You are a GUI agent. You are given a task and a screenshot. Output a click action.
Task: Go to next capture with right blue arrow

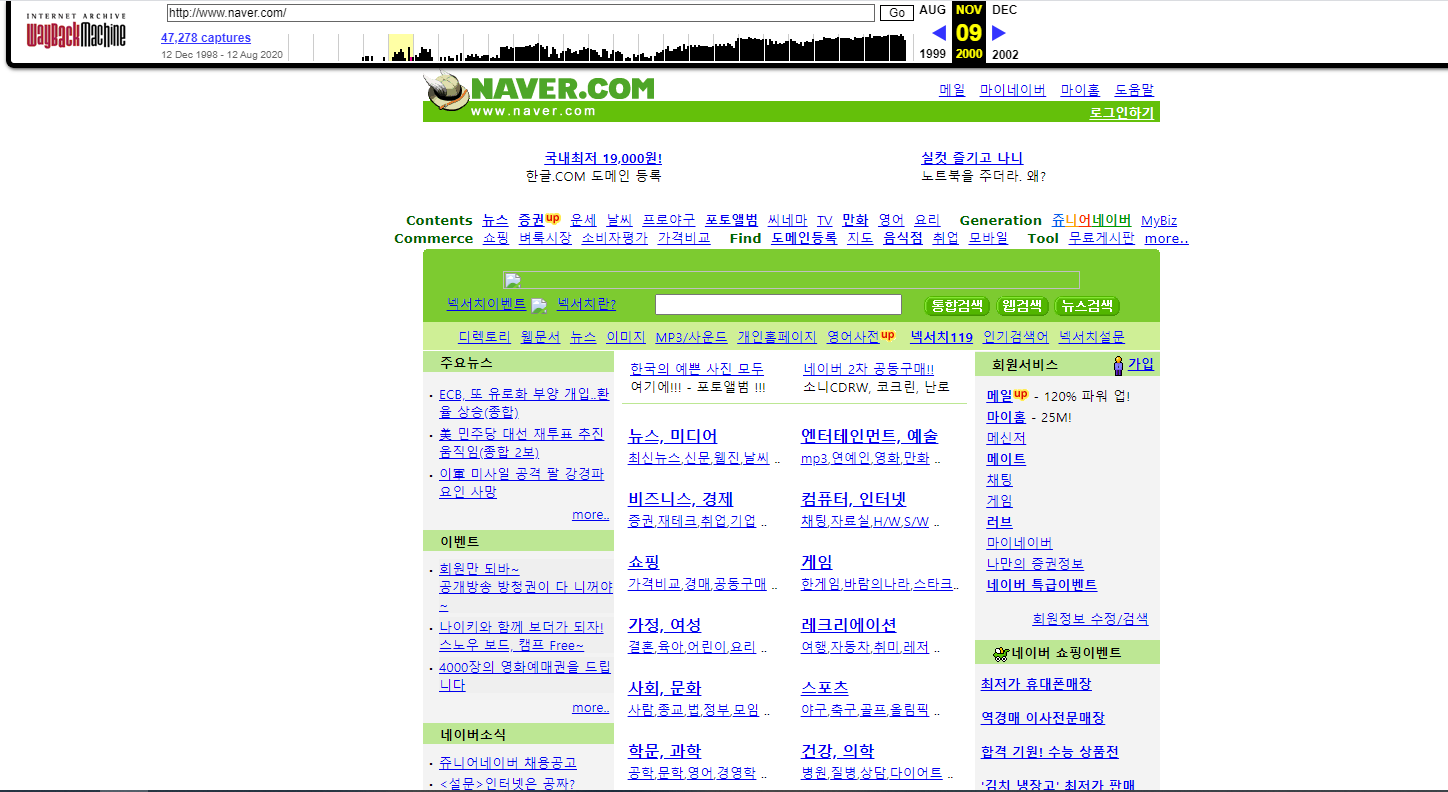[x=998, y=33]
